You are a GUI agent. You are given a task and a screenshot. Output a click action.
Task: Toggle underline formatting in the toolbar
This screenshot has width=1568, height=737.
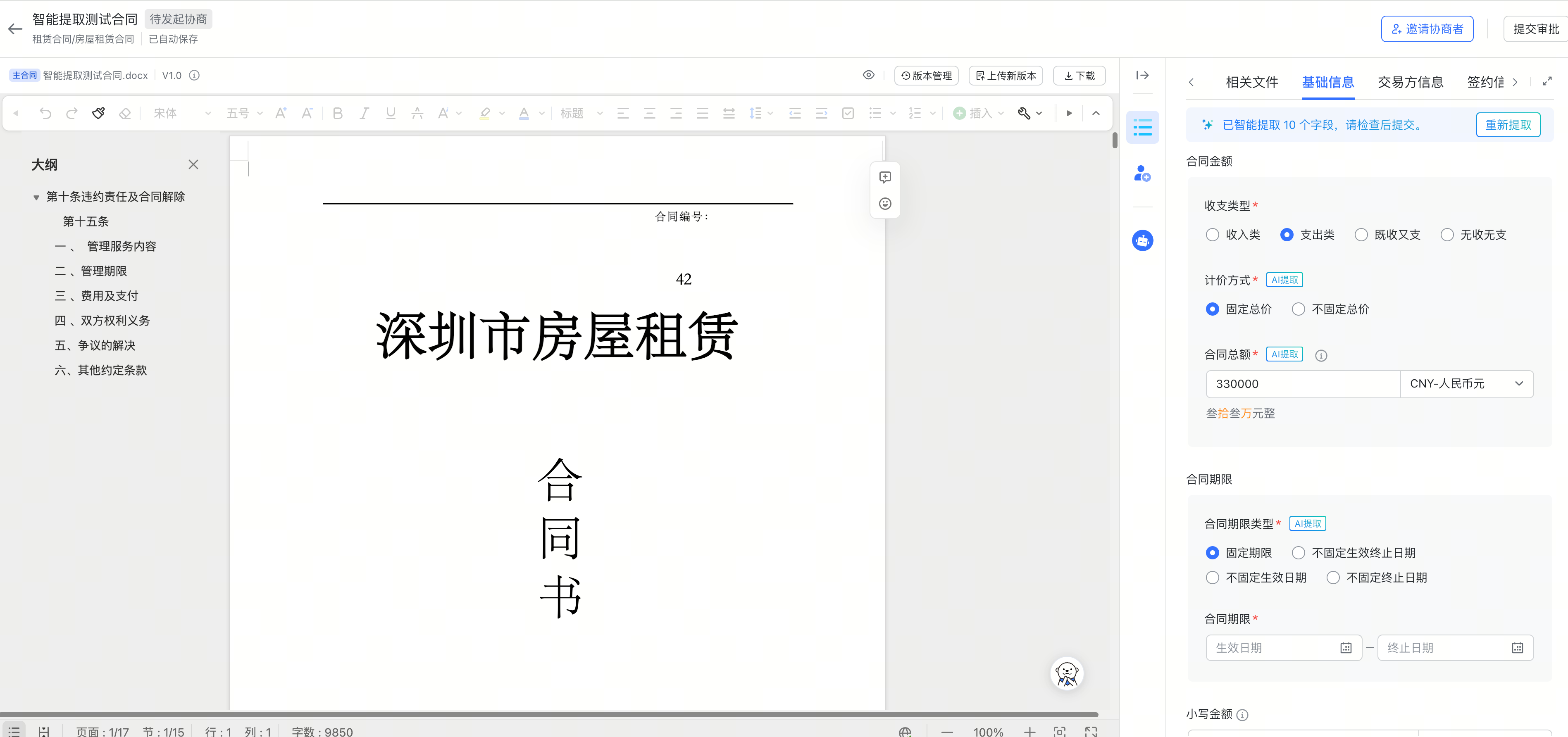[390, 113]
